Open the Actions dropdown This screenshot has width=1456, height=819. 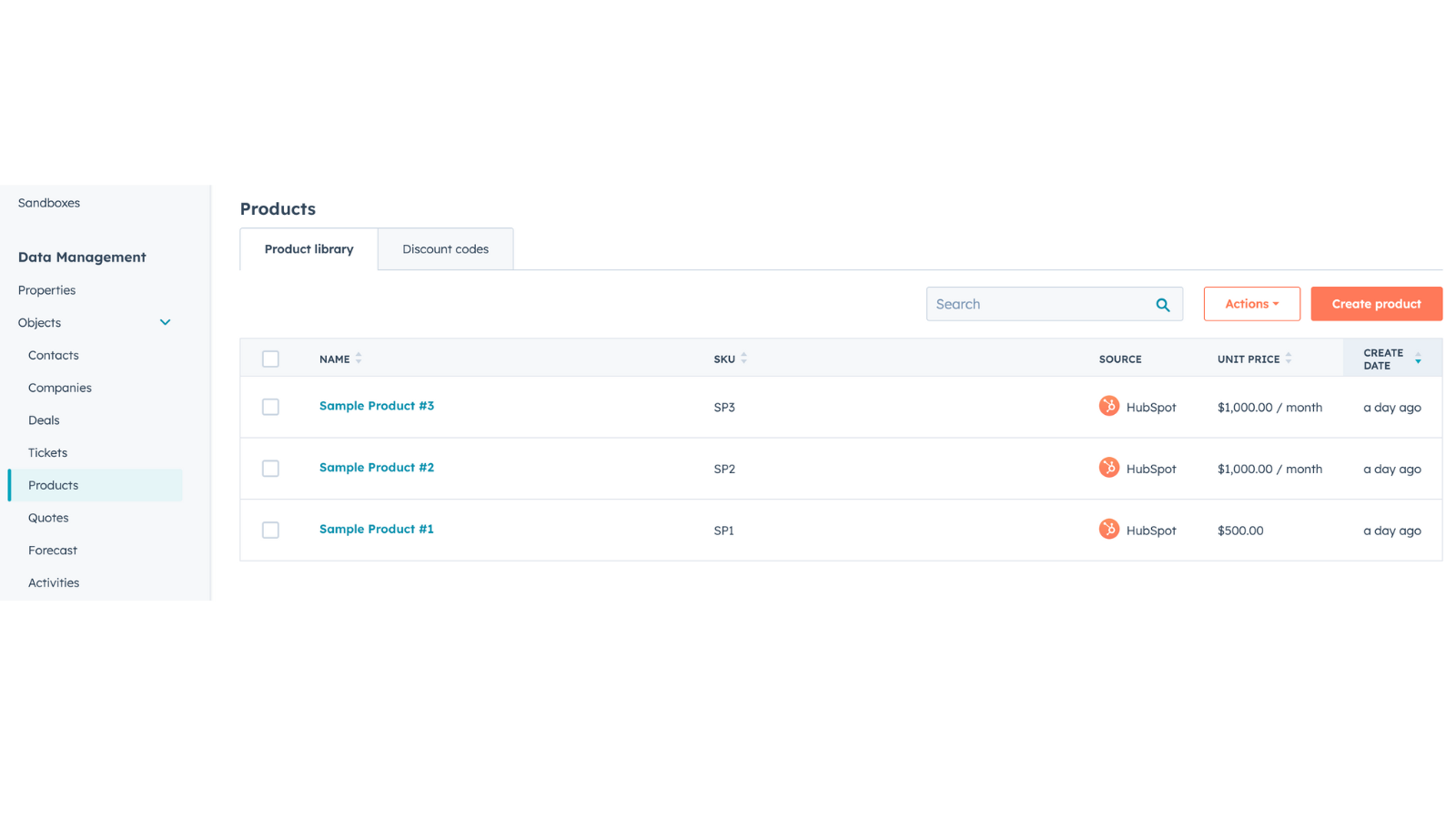[x=1251, y=304]
